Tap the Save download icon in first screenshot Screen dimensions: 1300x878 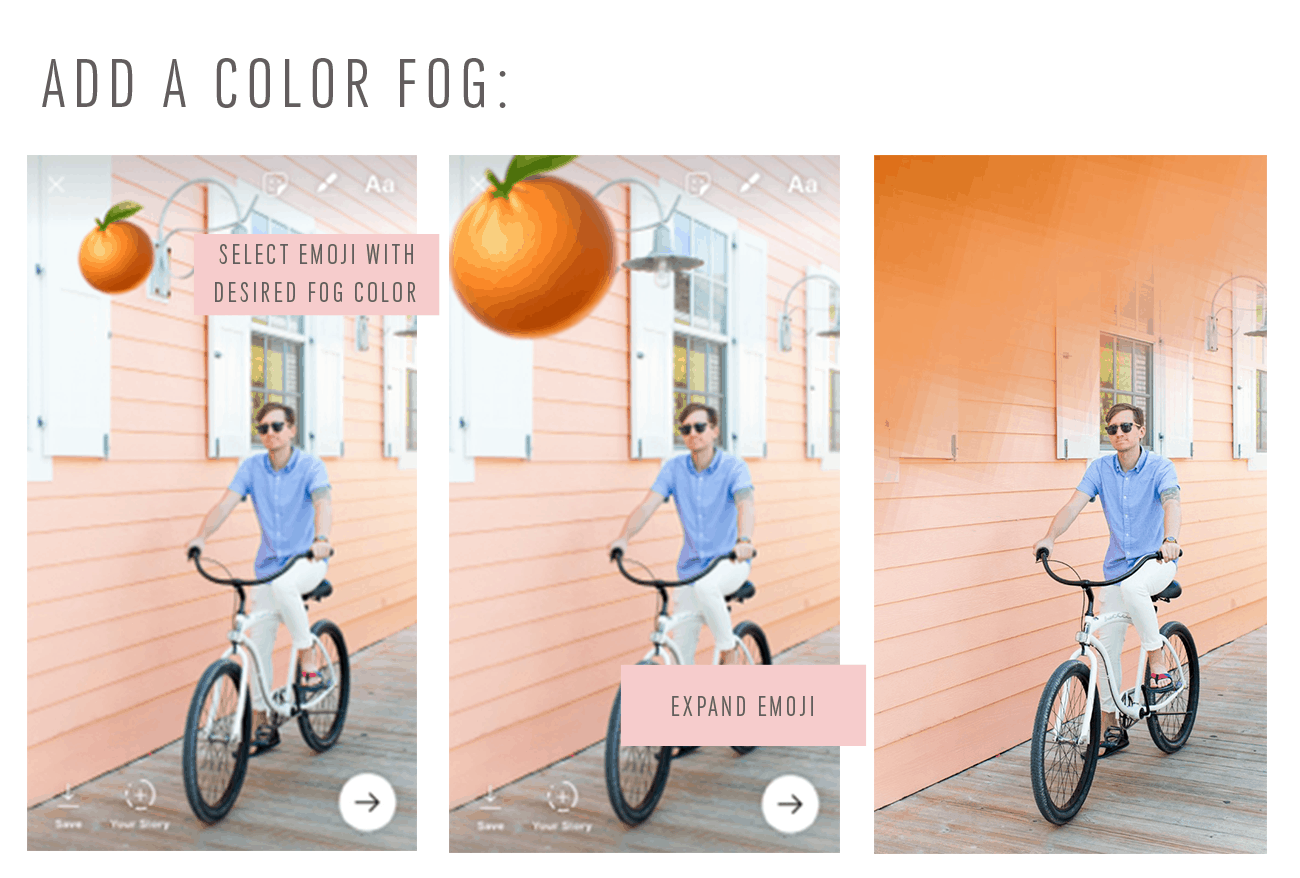68,804
